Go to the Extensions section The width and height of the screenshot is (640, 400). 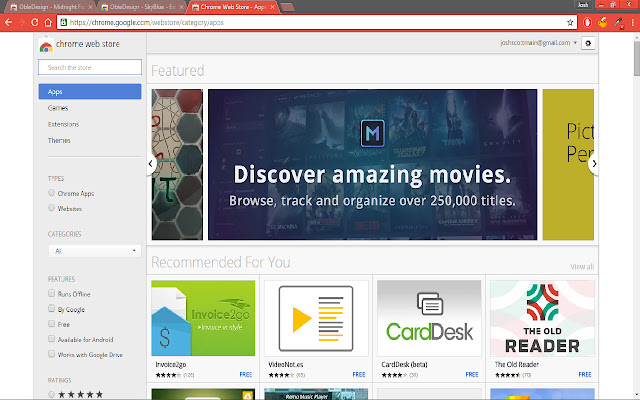click(63, 124)
